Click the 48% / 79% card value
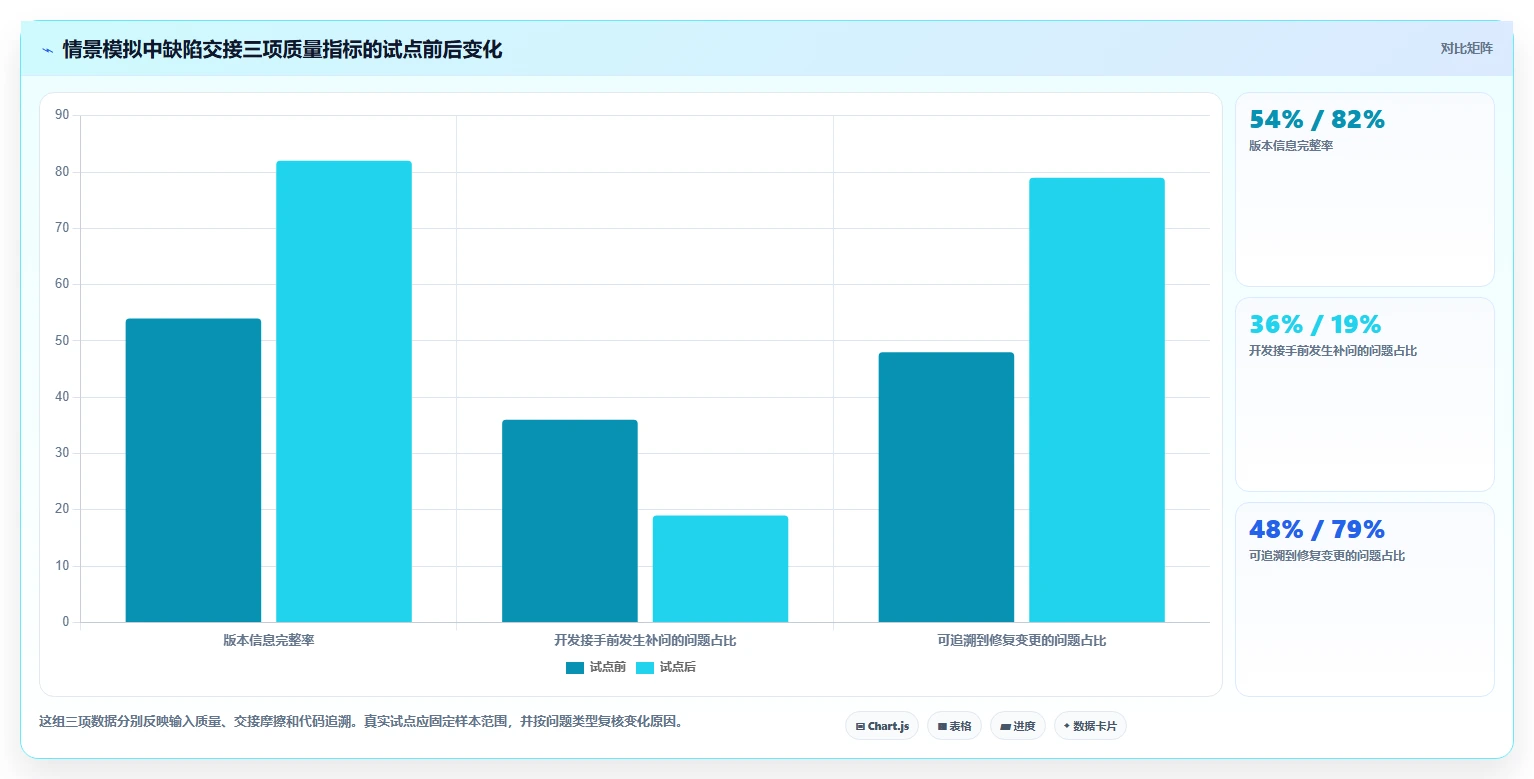1534x779 pixels. click(x=1317, y=530)
